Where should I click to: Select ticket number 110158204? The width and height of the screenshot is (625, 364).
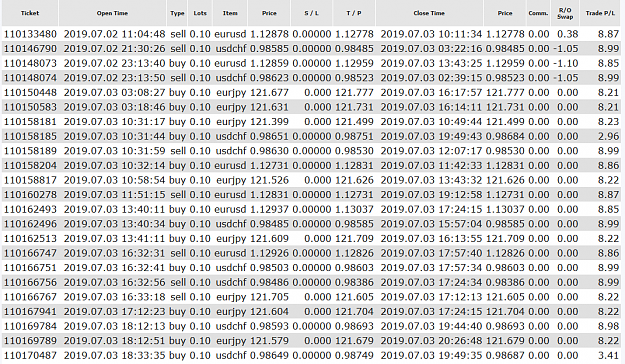click(x=30, y=165)
